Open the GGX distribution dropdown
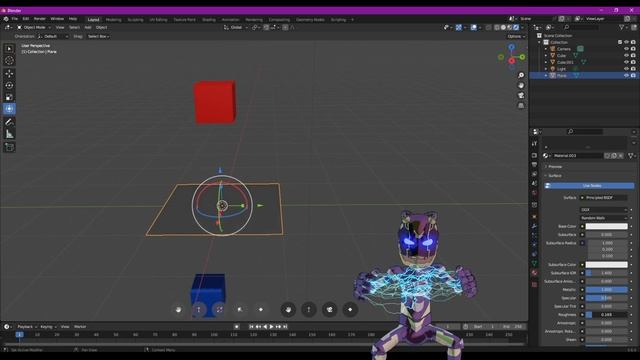The image size is (640, 360). point(604,210)
